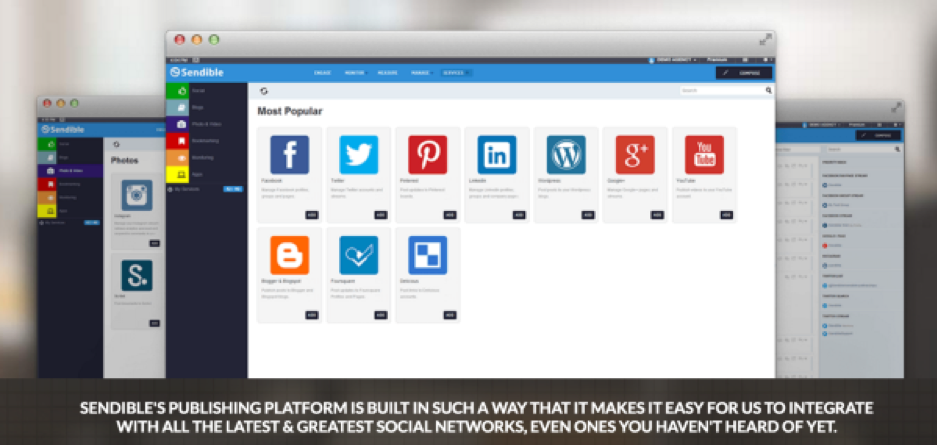Select the red Bookmarking icon in left window
Viewport: 937px width, 445px height.
[x=47, y=184]
